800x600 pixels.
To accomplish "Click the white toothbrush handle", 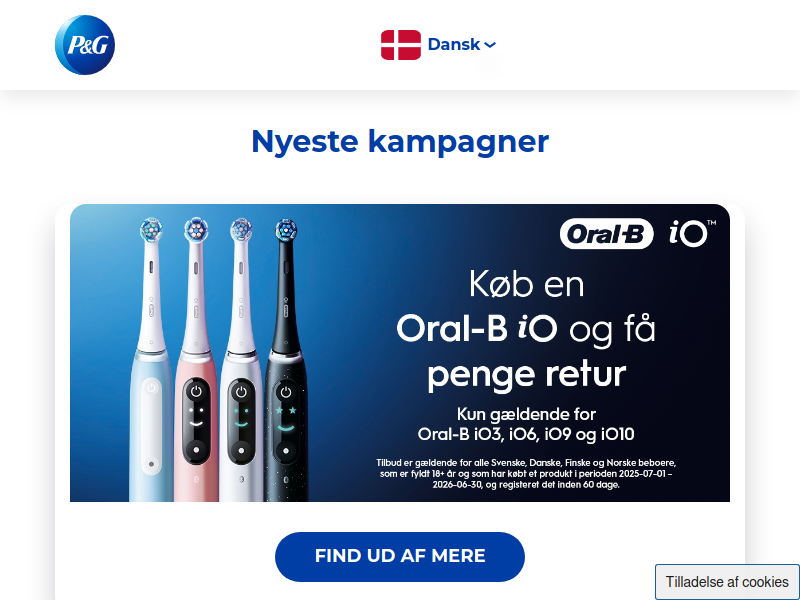I will coord(241,429).
